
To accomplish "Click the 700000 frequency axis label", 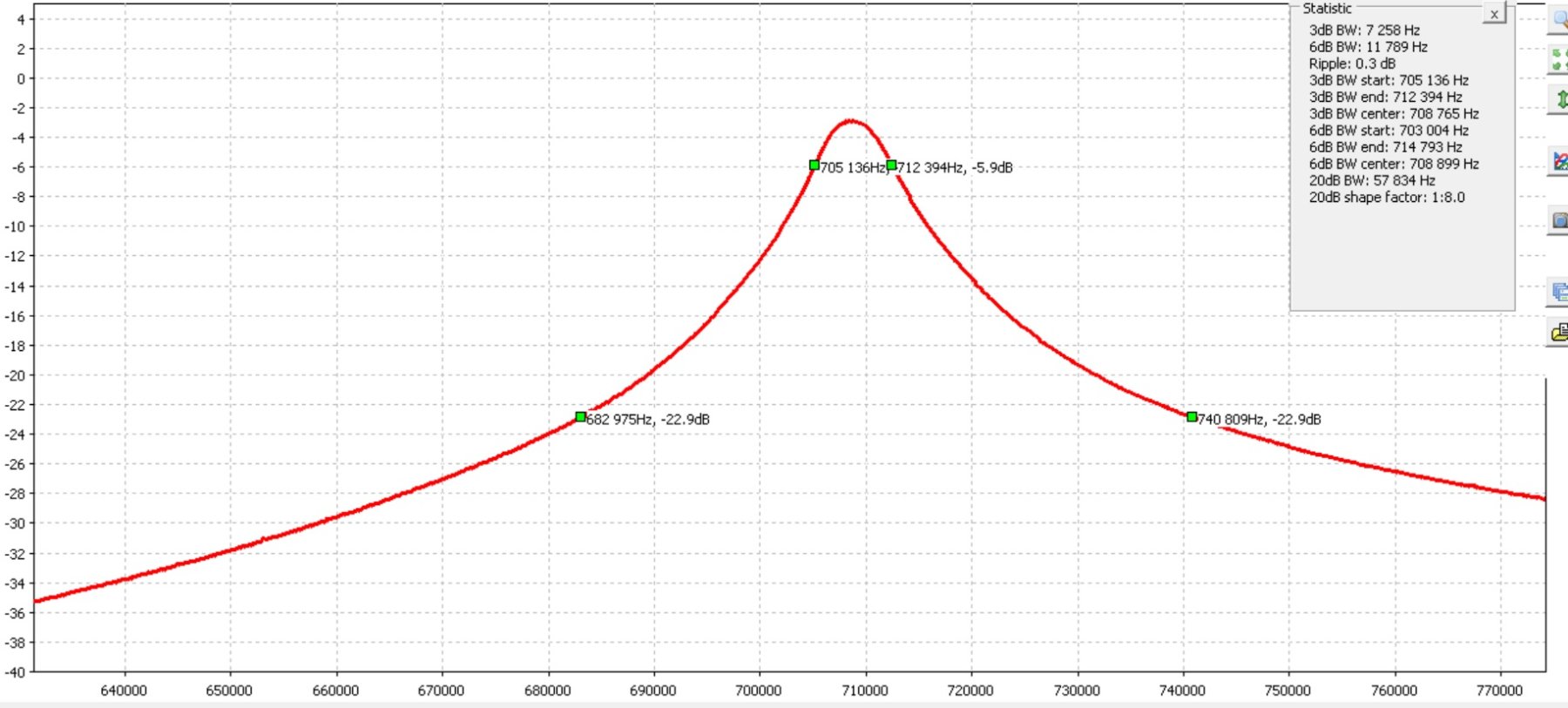I will pyautogui.click(x=759, y=690).
